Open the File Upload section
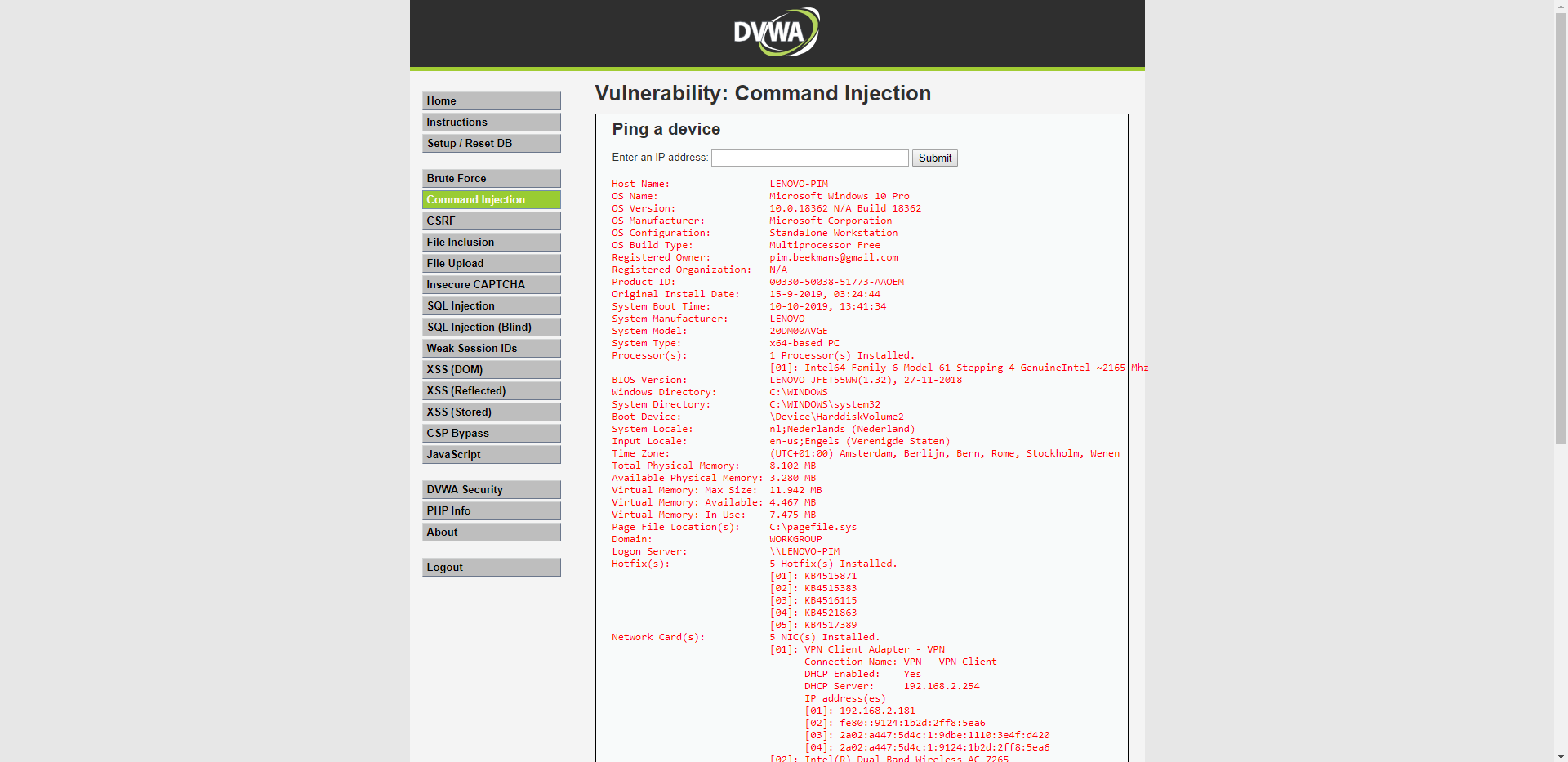This screenshot has width=1568, height=762. 491,263
